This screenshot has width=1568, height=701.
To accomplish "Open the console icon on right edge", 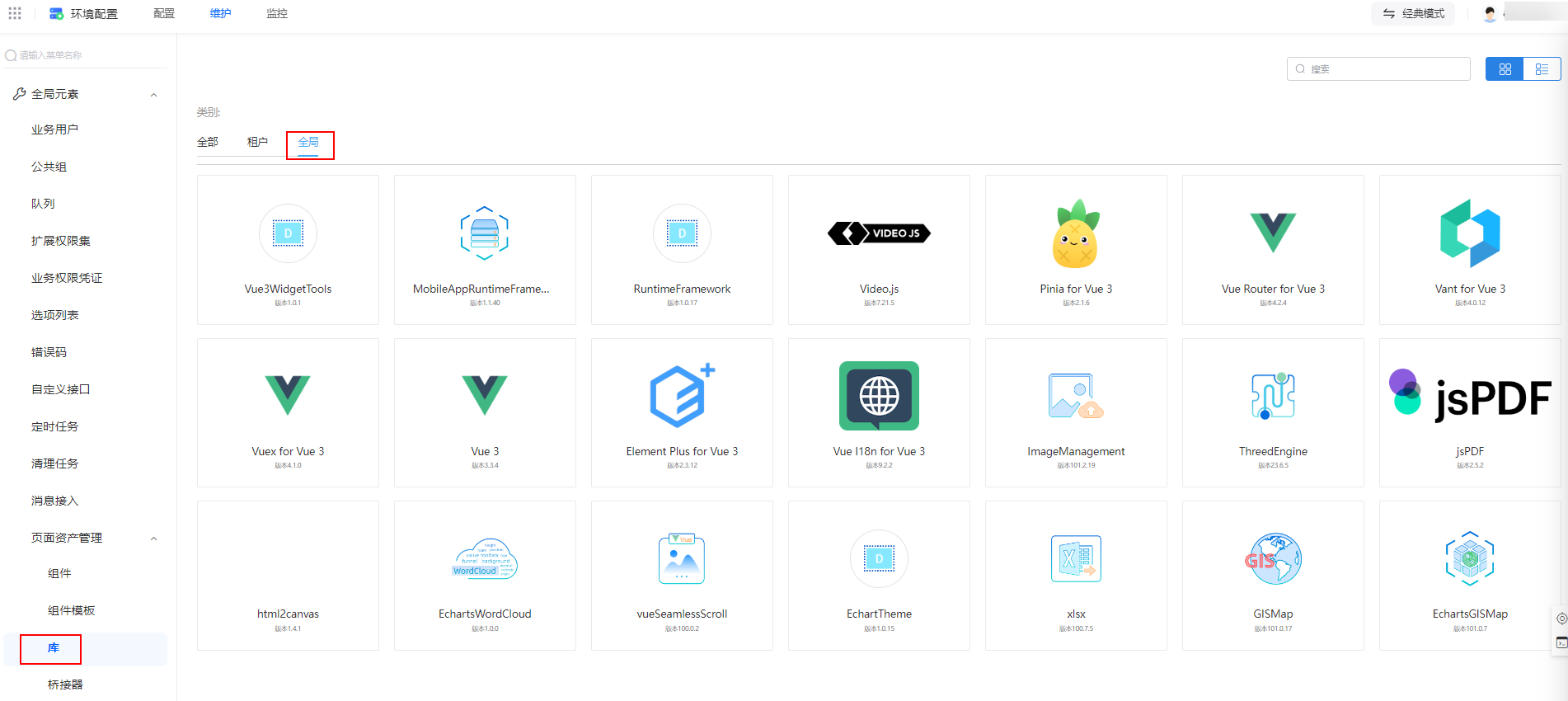I will point(1561,642).
